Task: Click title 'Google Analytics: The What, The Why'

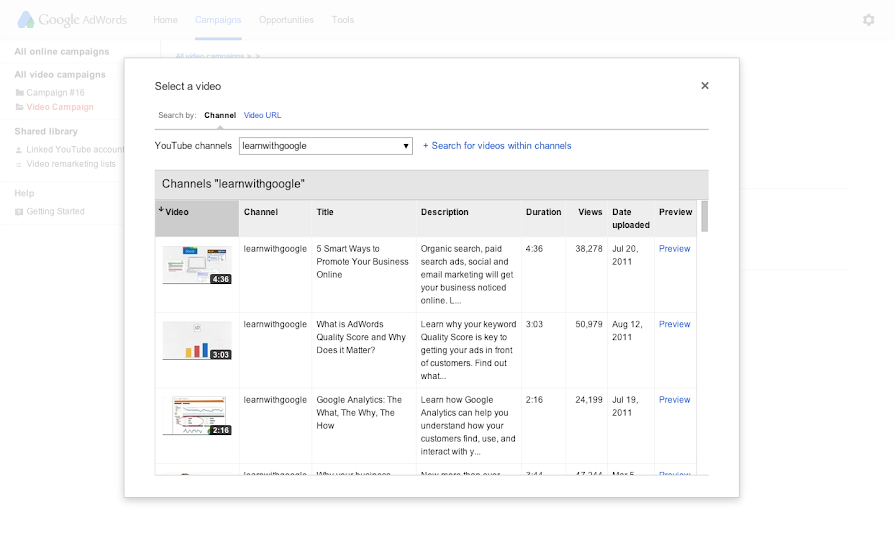Action: click(359, 413)
